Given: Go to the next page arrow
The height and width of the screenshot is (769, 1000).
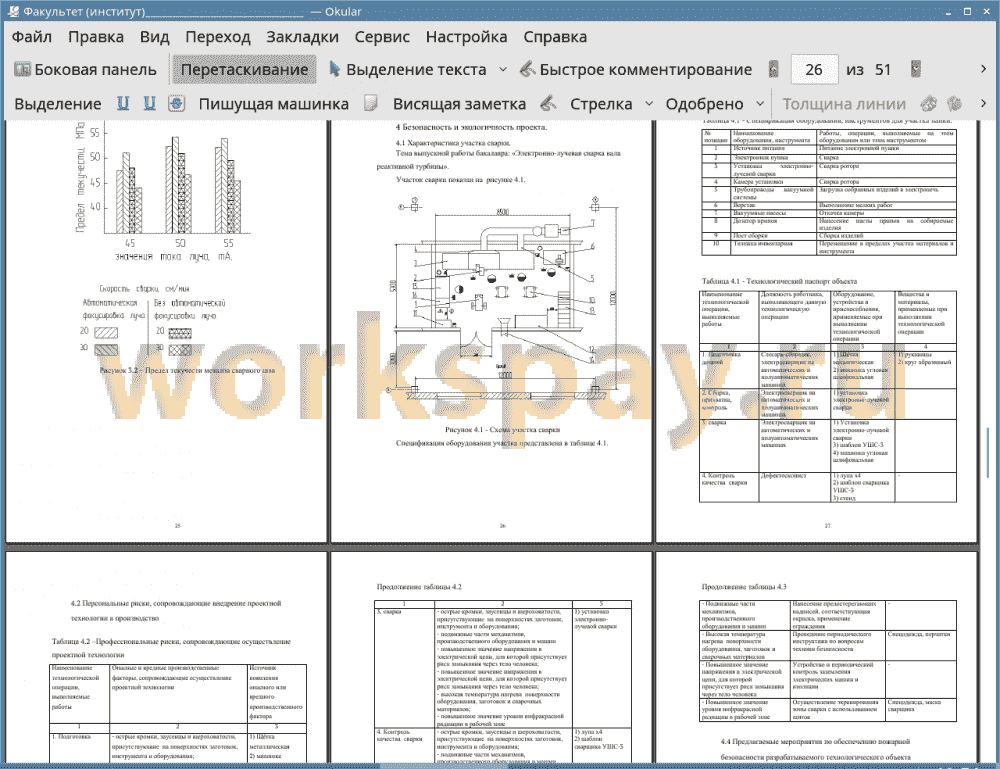Looking at the screenshot, I should (916, 69).
